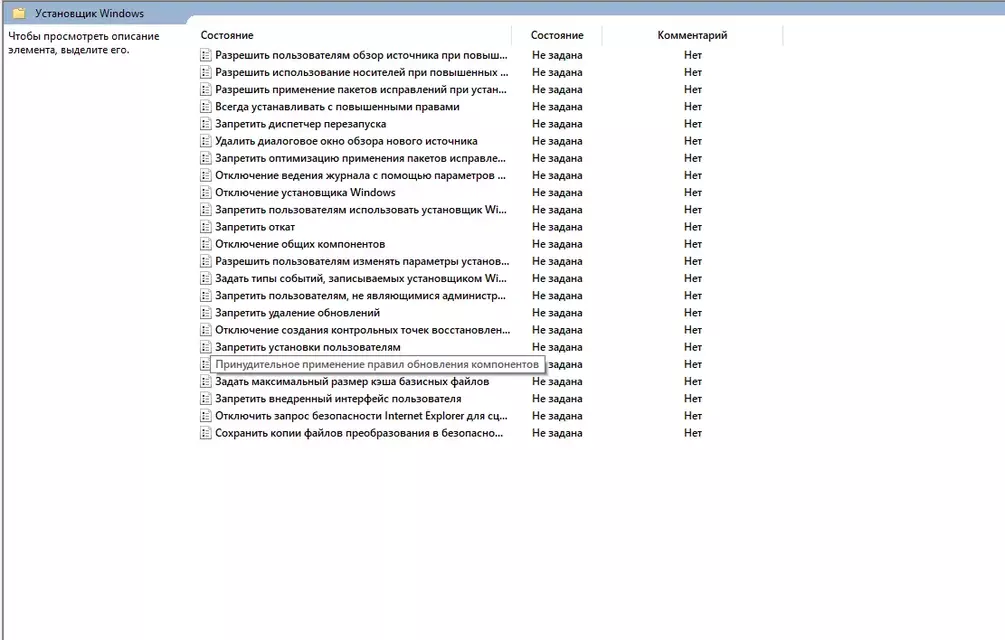Click policy icon for Удалить диалоговое окно обзора
Viewport: 1005px width, 640px height.
click(206, 141)
